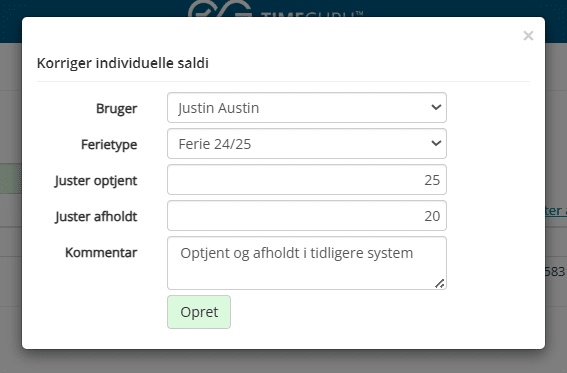Click the TimeGuru logo in header
The image size is (567, 373).
[275, 9]
